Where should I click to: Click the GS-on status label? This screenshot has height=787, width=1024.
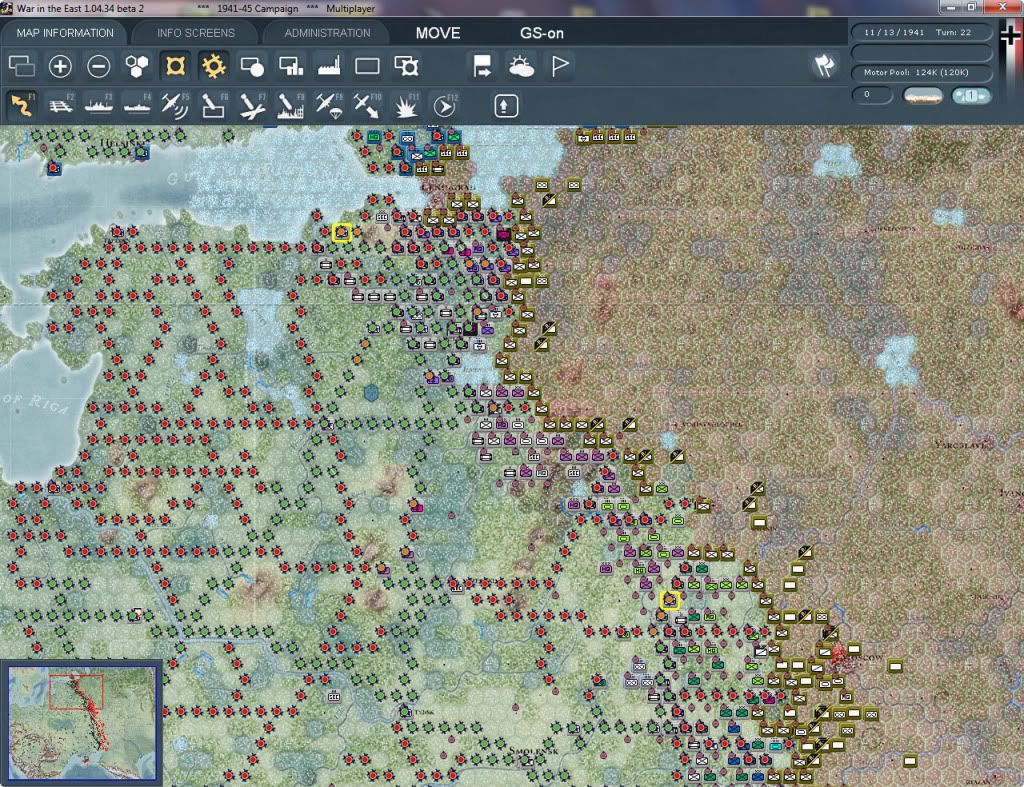tap(541, 33)
